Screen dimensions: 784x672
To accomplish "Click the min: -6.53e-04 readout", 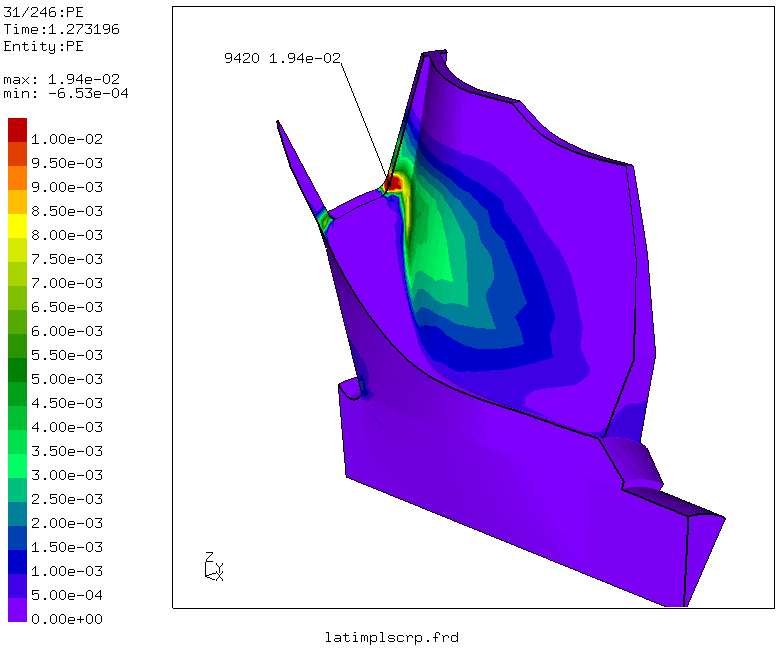I will [x=66, y=94].
